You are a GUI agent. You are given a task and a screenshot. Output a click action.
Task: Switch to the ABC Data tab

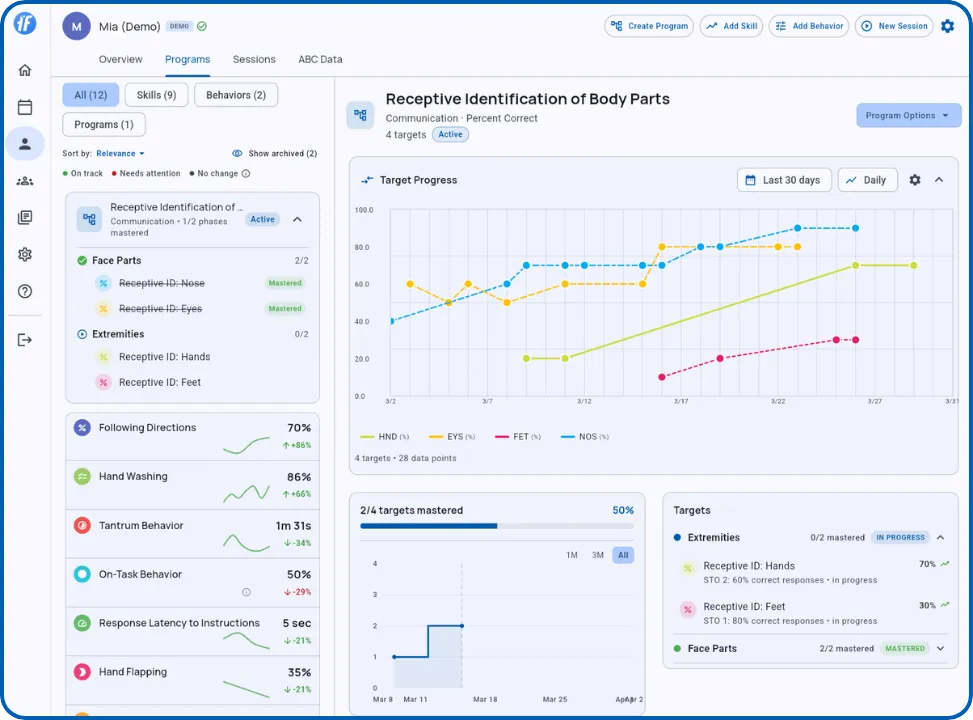click(x=319, y=59)
